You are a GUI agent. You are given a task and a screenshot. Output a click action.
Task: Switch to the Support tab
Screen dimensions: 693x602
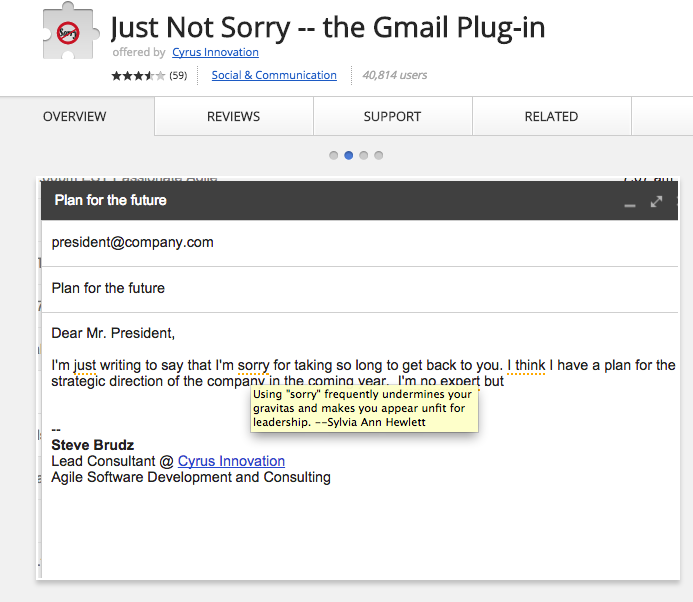(392, 117)
